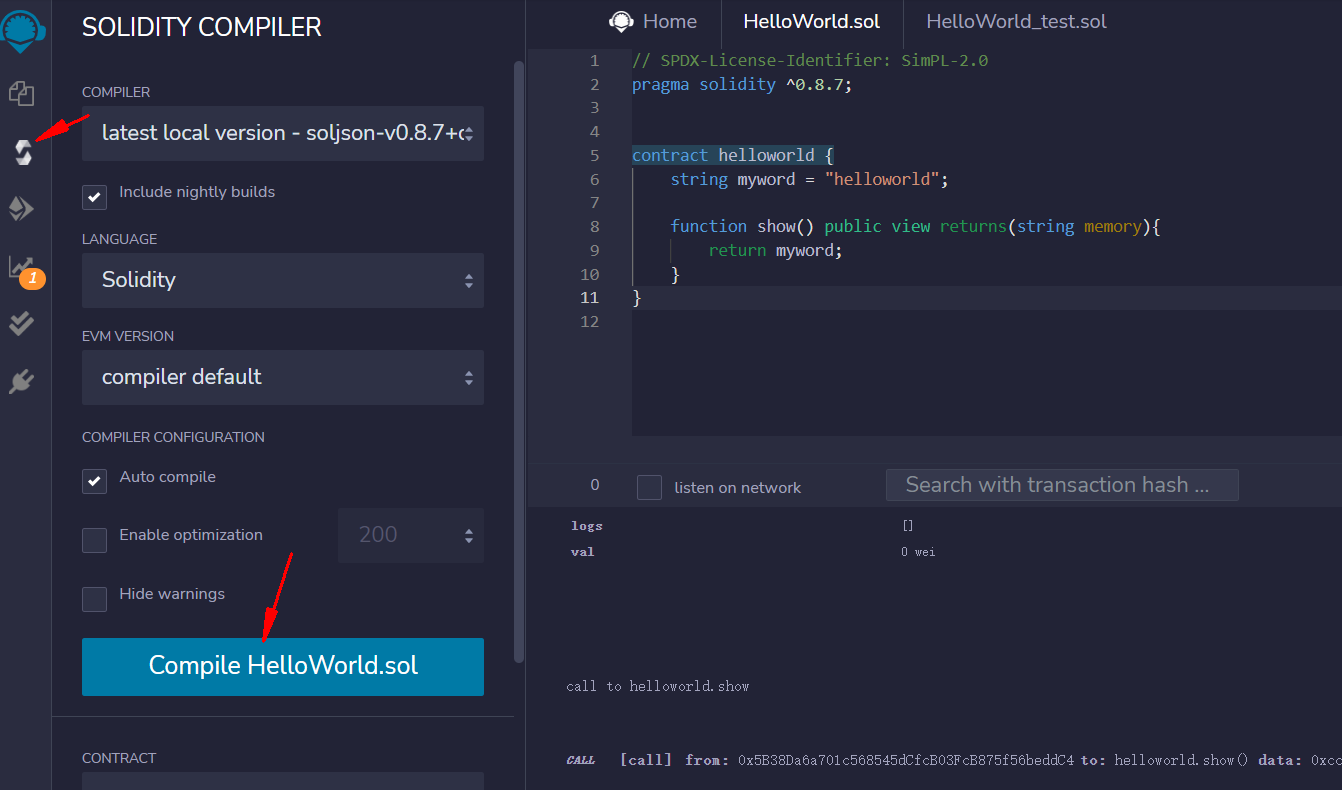Check the Hide warnings option
Viewport: 1342px width, 790px height.
pos(93,599)
